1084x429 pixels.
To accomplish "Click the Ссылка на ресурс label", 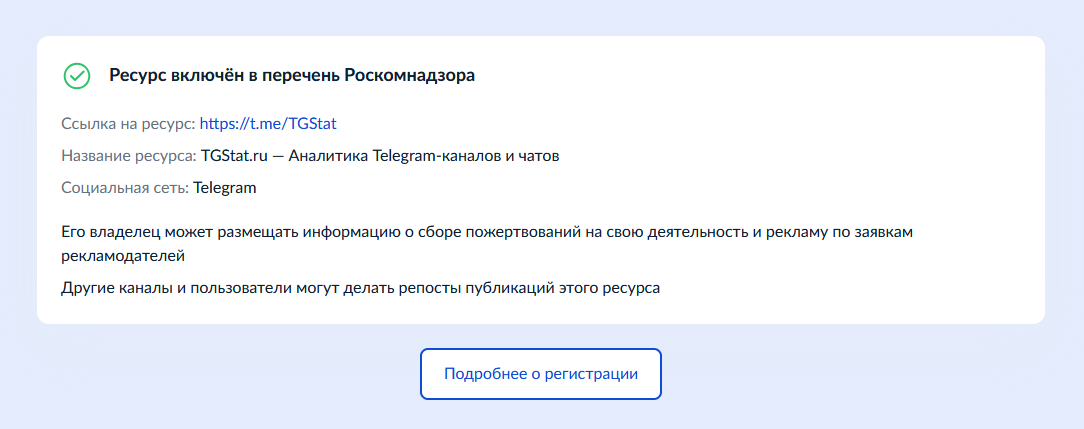I will tap(129, 124).
